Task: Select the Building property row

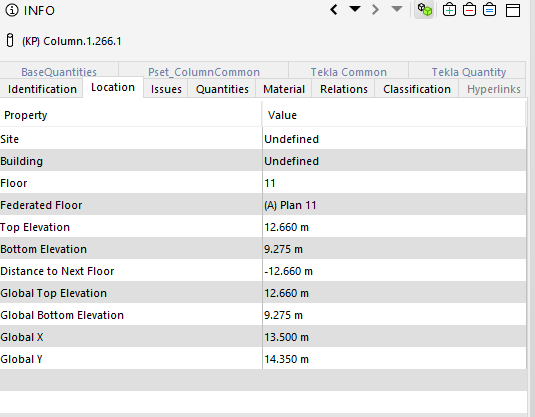Action: point(263,161)
